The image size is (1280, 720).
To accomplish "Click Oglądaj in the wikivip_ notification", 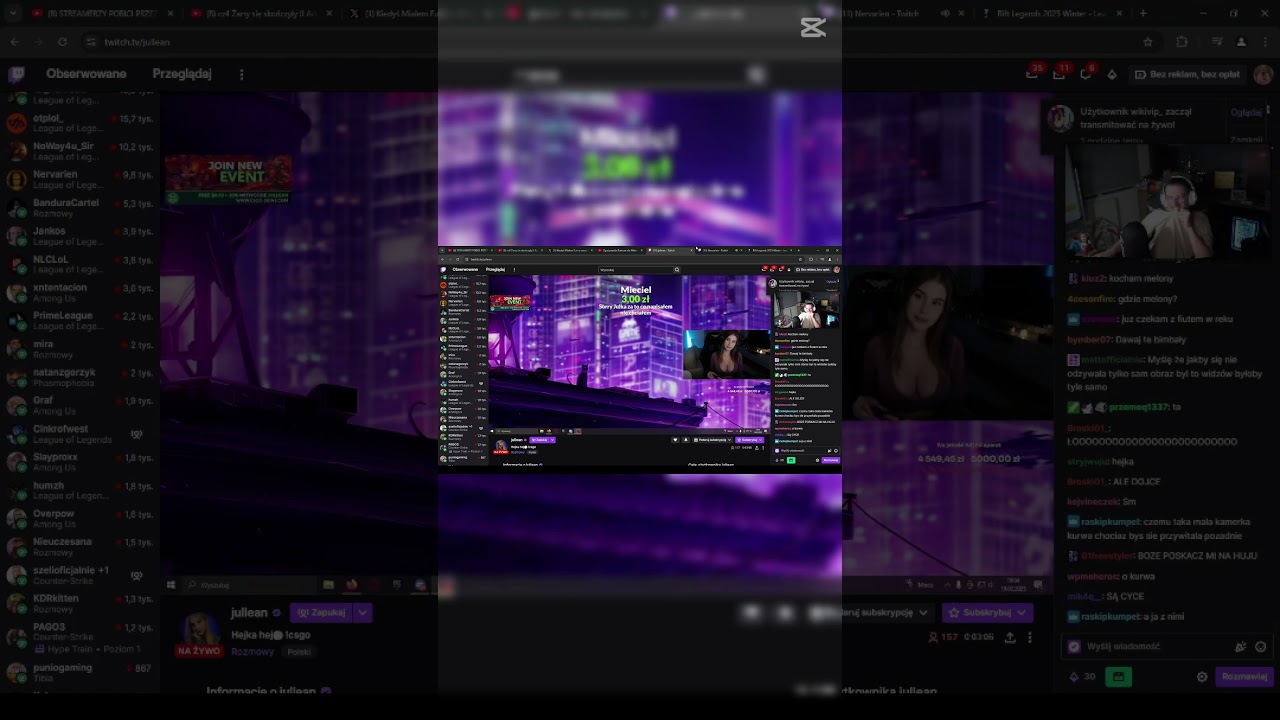I will click(x=1246, y=113).
